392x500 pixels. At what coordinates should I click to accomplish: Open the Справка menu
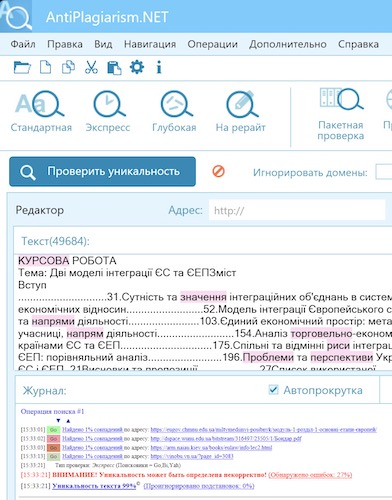[358, 44]
